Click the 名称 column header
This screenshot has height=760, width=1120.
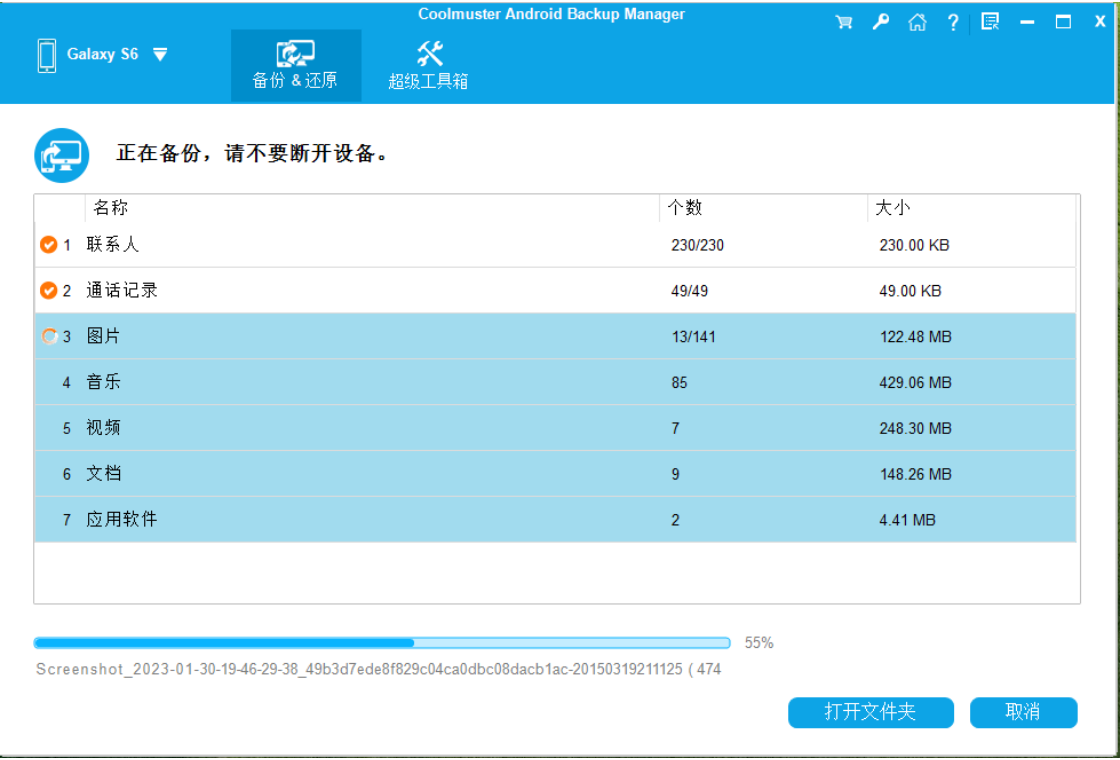[111, 208]
